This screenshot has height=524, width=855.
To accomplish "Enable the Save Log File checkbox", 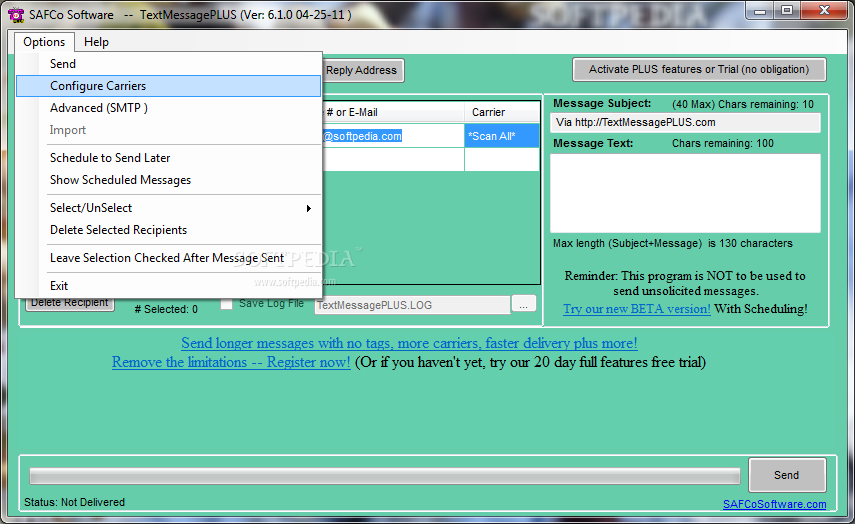I will coord(226,304).
